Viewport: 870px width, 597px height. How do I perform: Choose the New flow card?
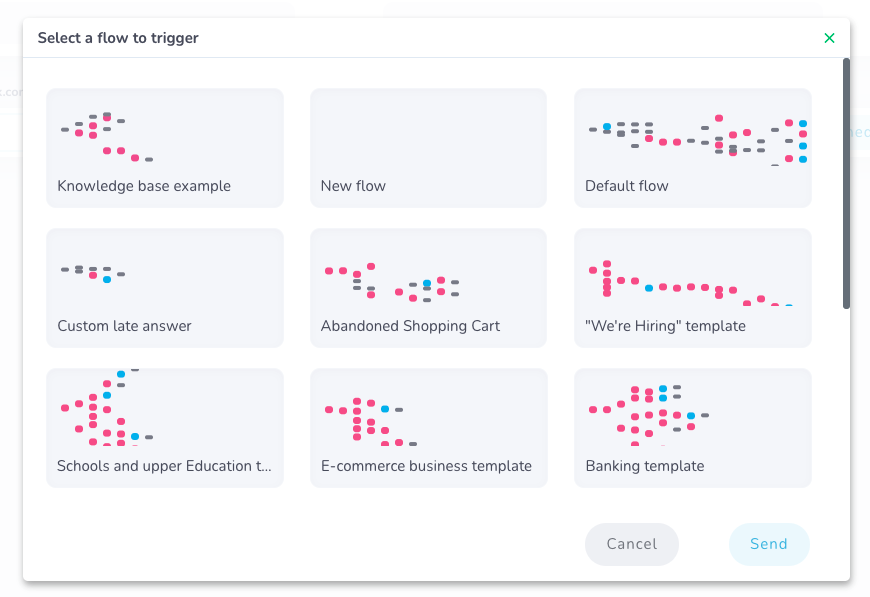(428, 148)
